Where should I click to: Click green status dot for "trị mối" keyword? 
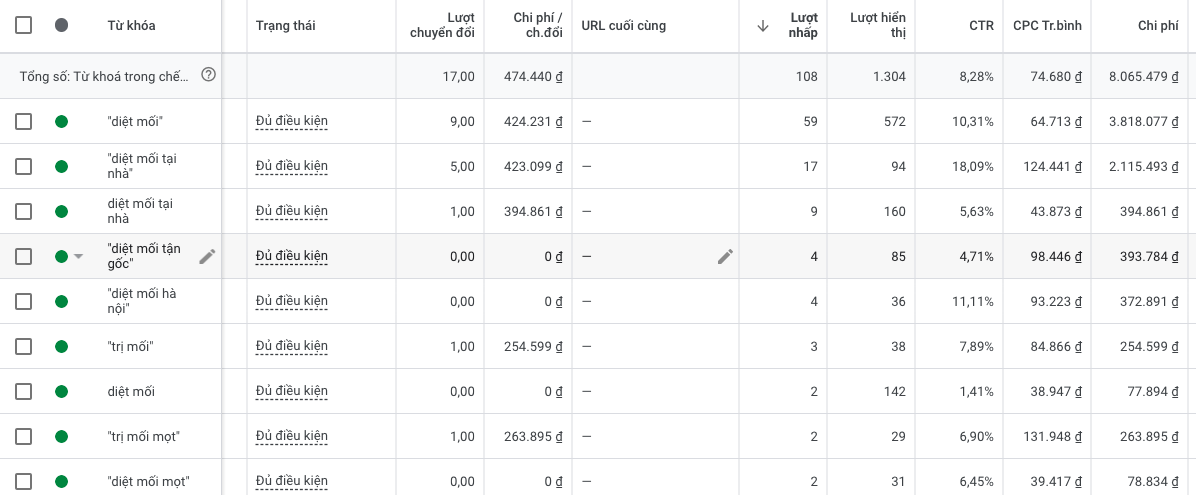point(62,346)
